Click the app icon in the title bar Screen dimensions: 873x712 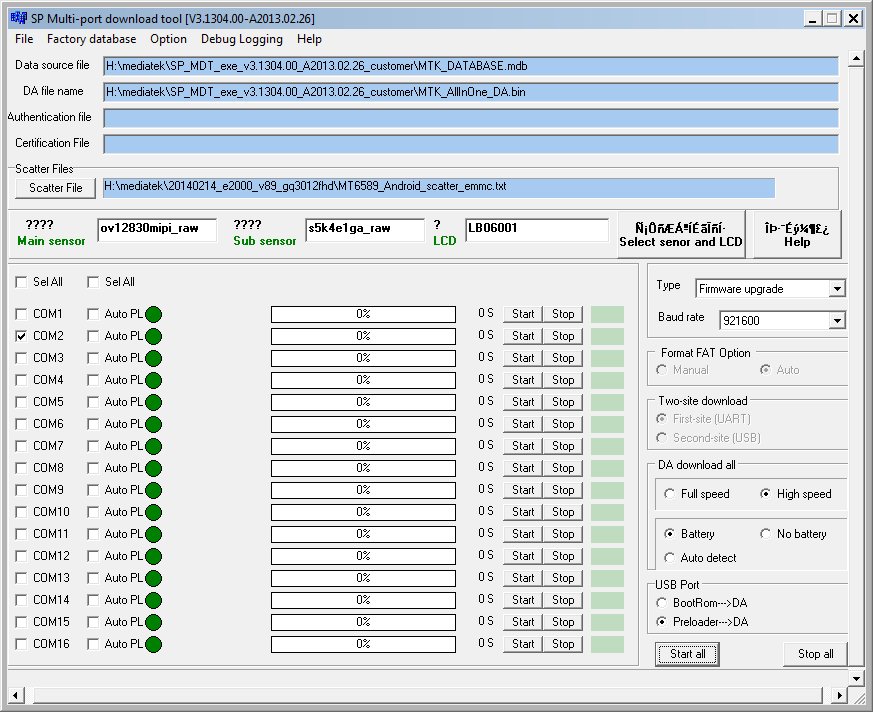[x=17, y=18]
